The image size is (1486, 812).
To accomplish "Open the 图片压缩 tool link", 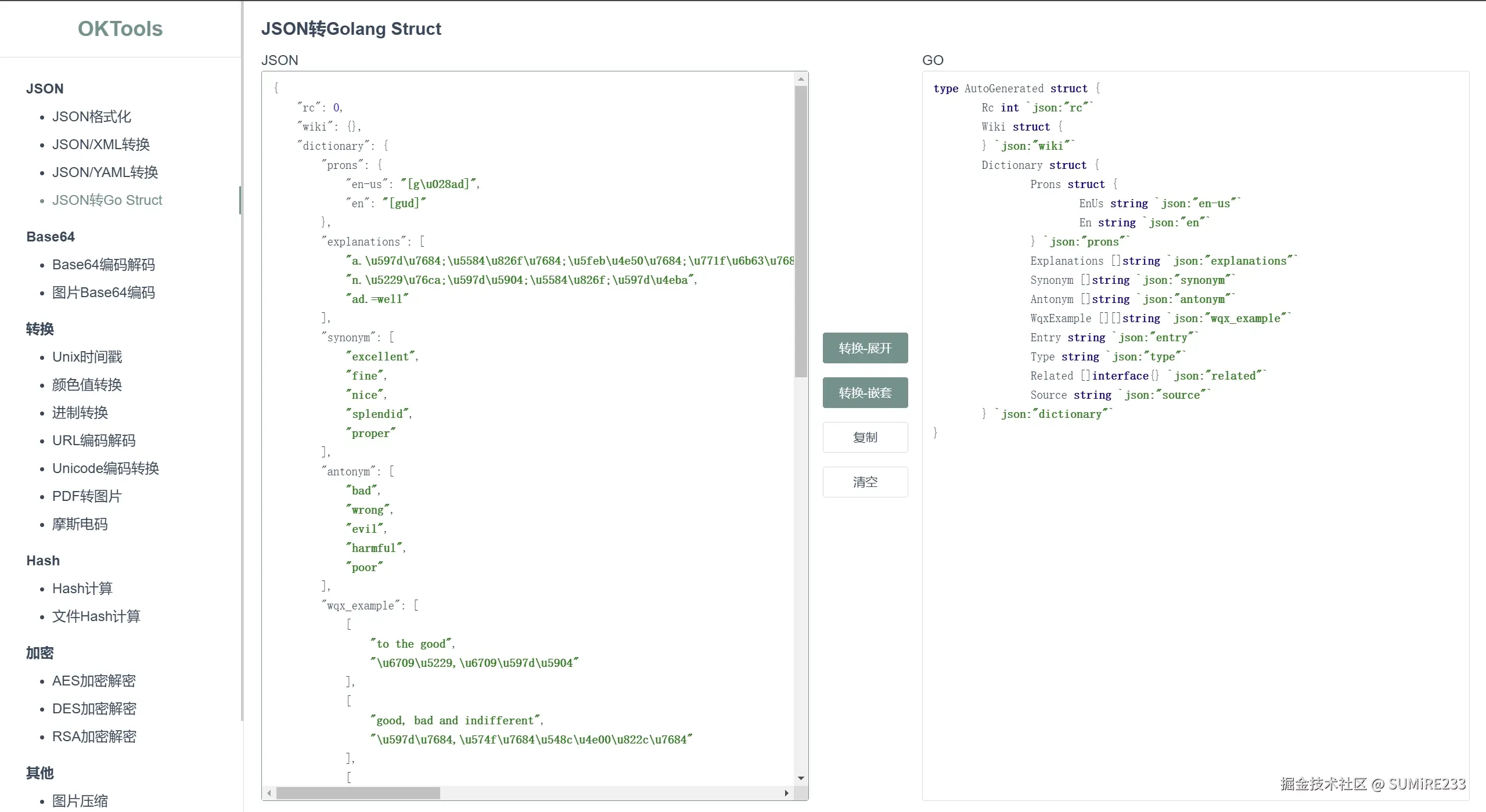I will pos(80,801).
